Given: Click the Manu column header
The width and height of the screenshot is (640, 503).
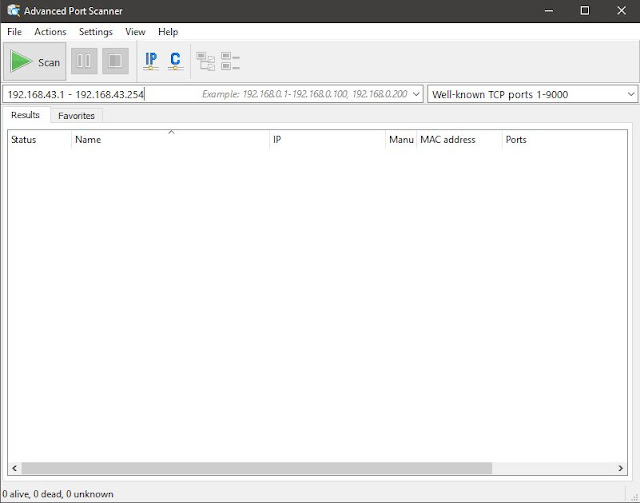Looking at the screenshot, I should pyautogui.click(x=401, y=140).
